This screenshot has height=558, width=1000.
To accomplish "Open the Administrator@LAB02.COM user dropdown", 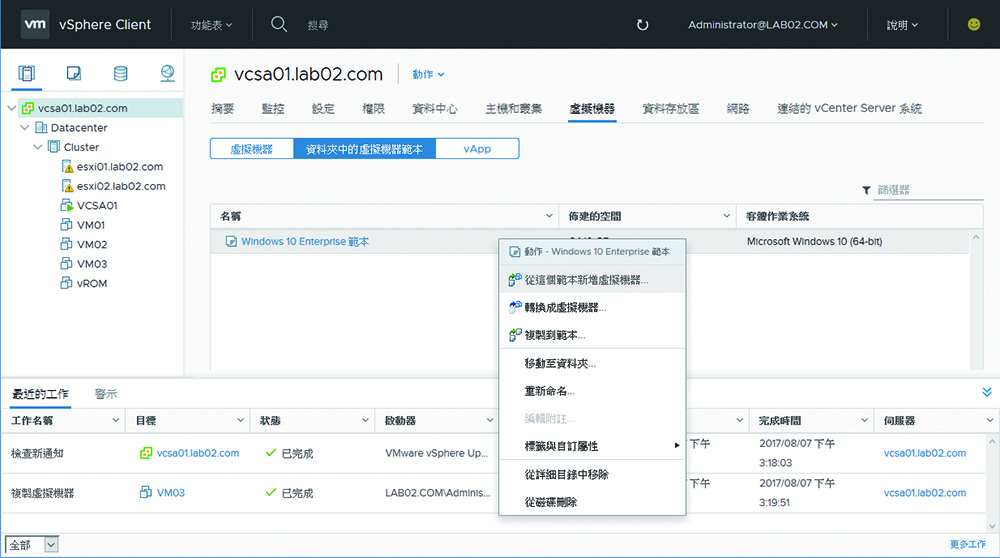I will (763, 25).
